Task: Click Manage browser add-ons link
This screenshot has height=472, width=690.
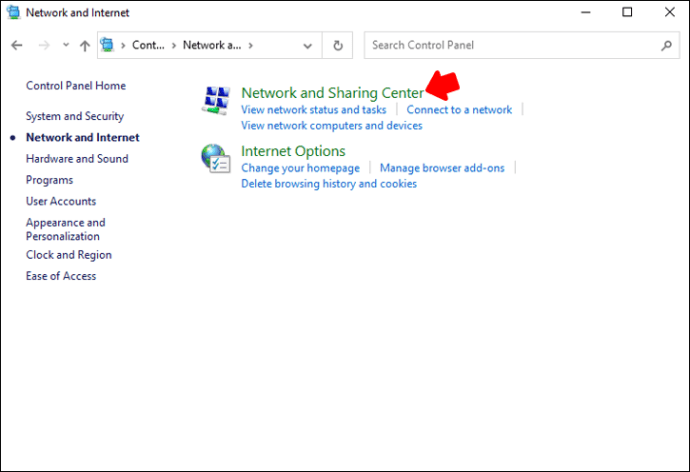Action: pyautogui.click(x=442, y=168)
